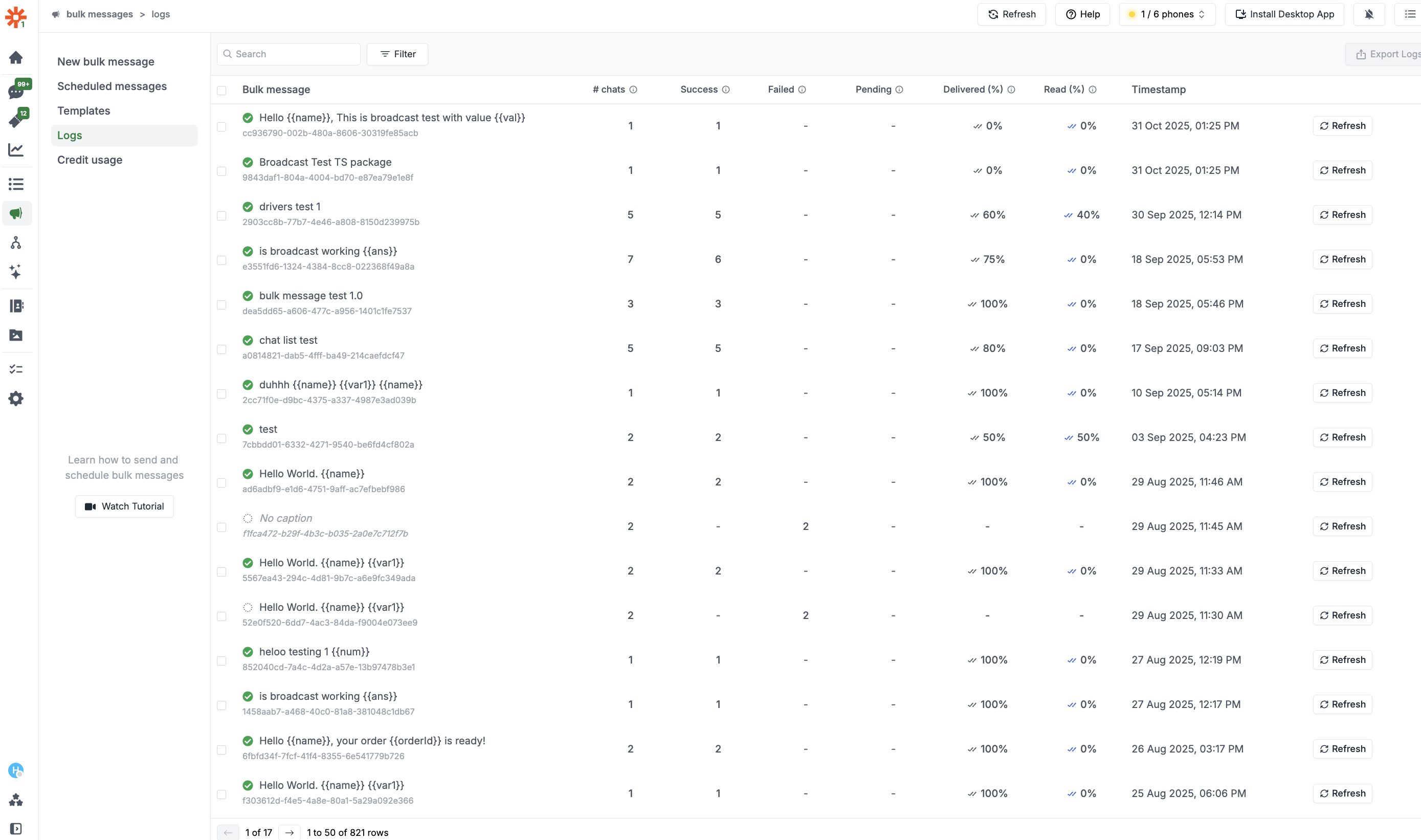Expand the 1 / 6 phones dropdown
This screenshot has width=1421, height=840.
[x=1167, y=14]
